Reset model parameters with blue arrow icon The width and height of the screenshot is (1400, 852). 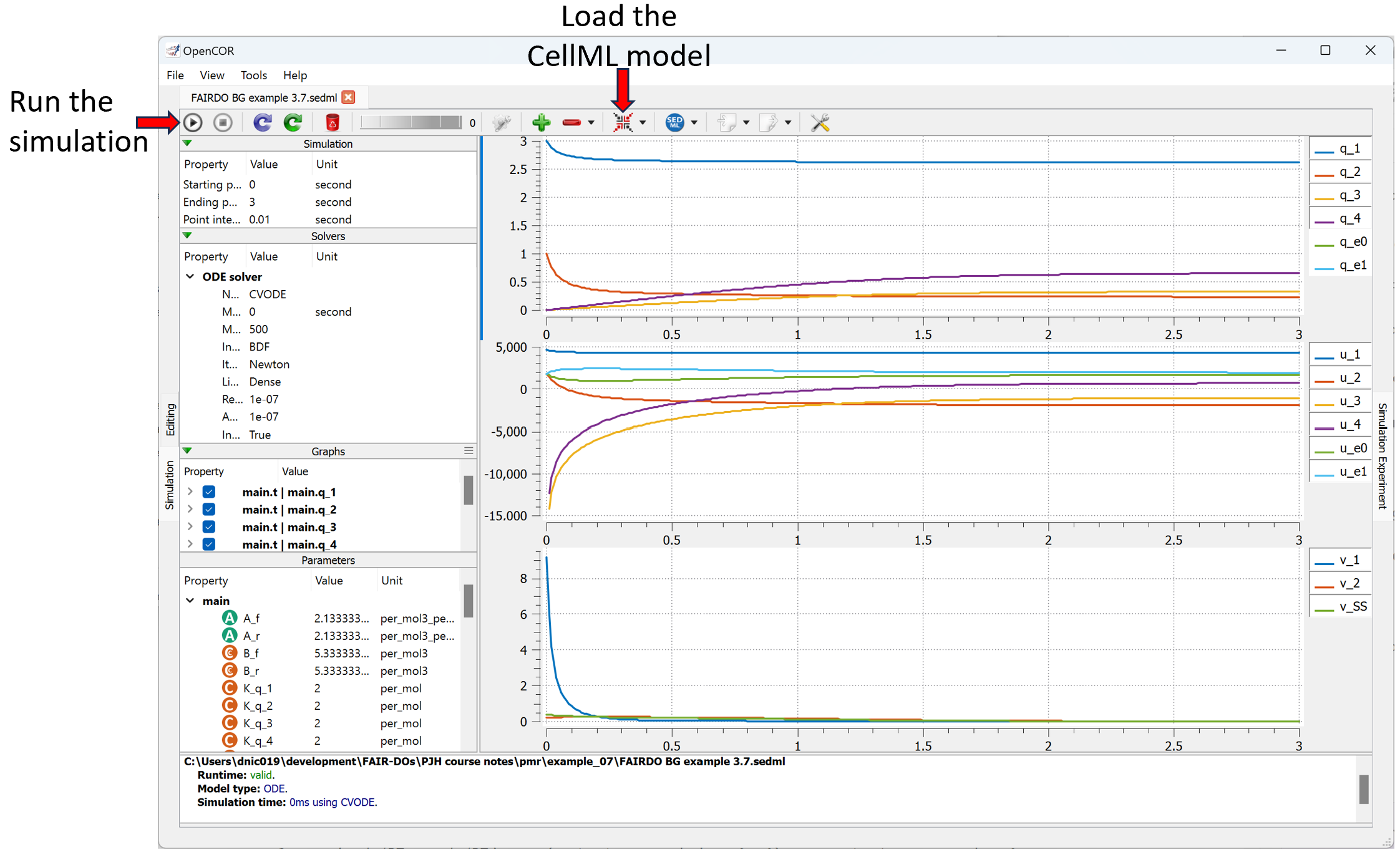pyautogui.click(x=262, y=122)
